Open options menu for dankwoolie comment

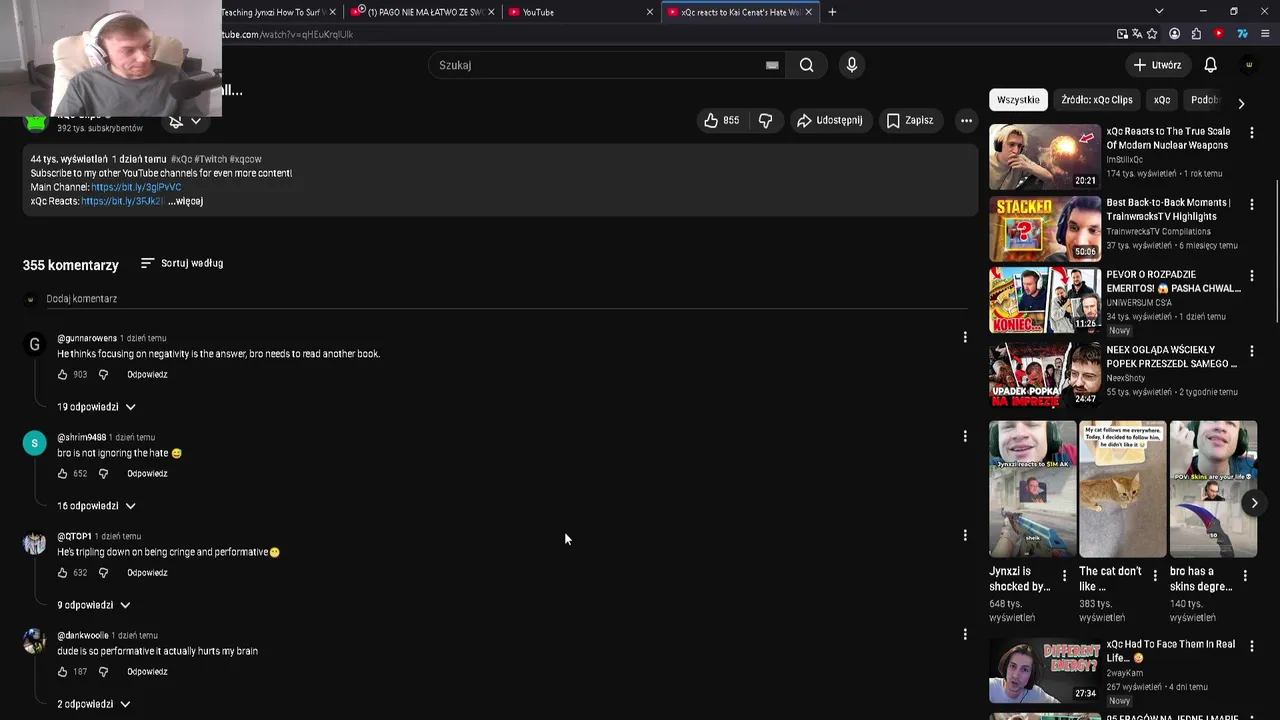(x=965, y=634)
